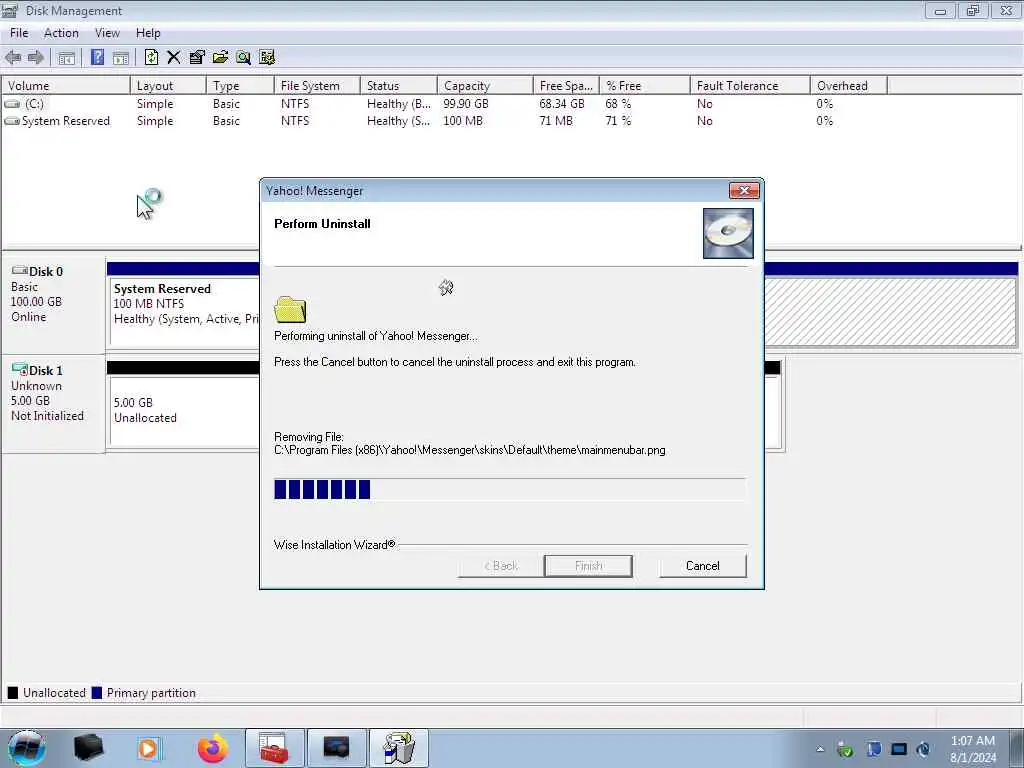This screenshot has height=768, width=1024.
Task: Open the View menu
Action: pyautogui.click(x=107, y=33)
